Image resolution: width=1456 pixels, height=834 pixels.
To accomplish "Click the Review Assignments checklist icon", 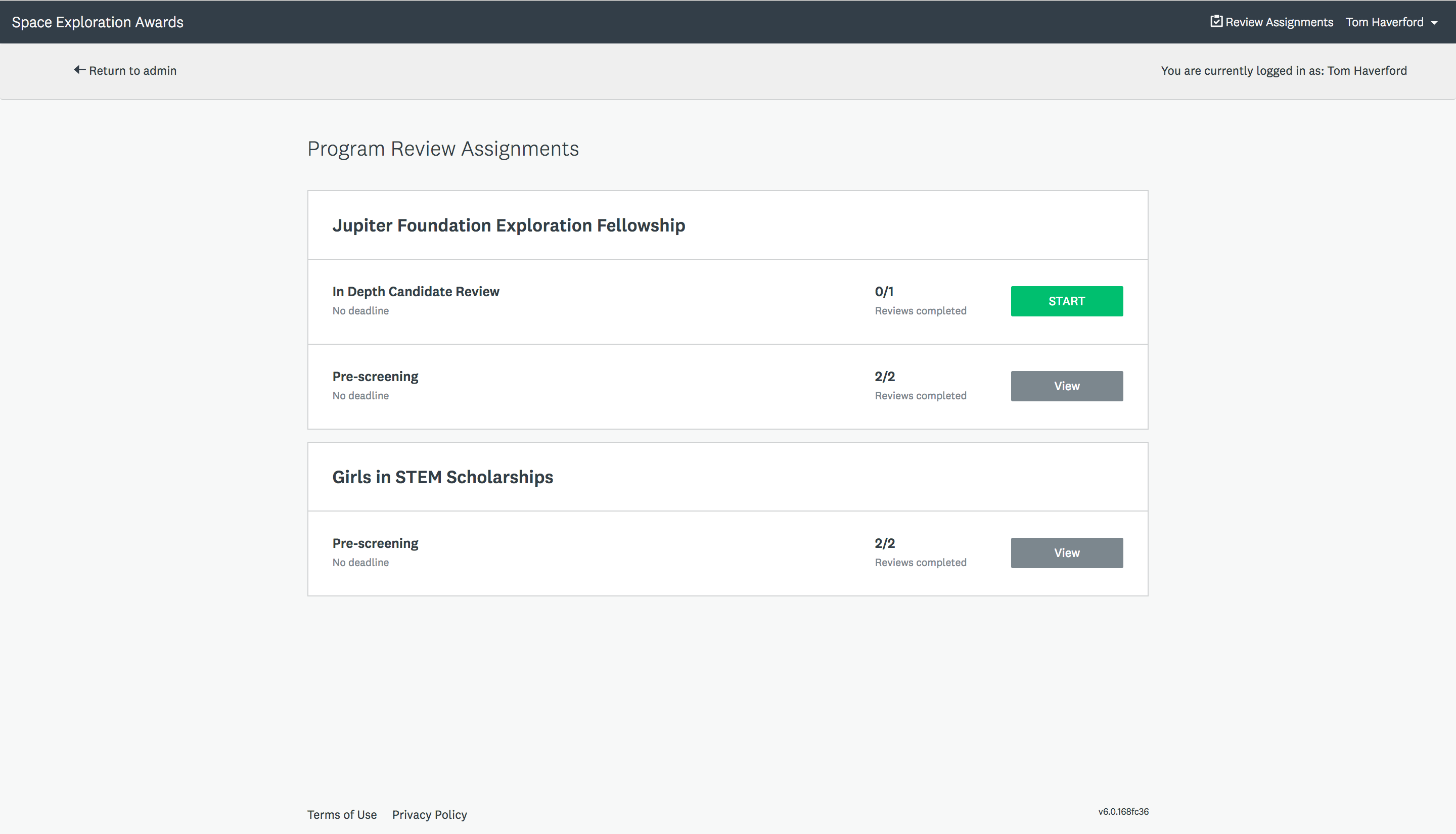I will point(1215,21).
